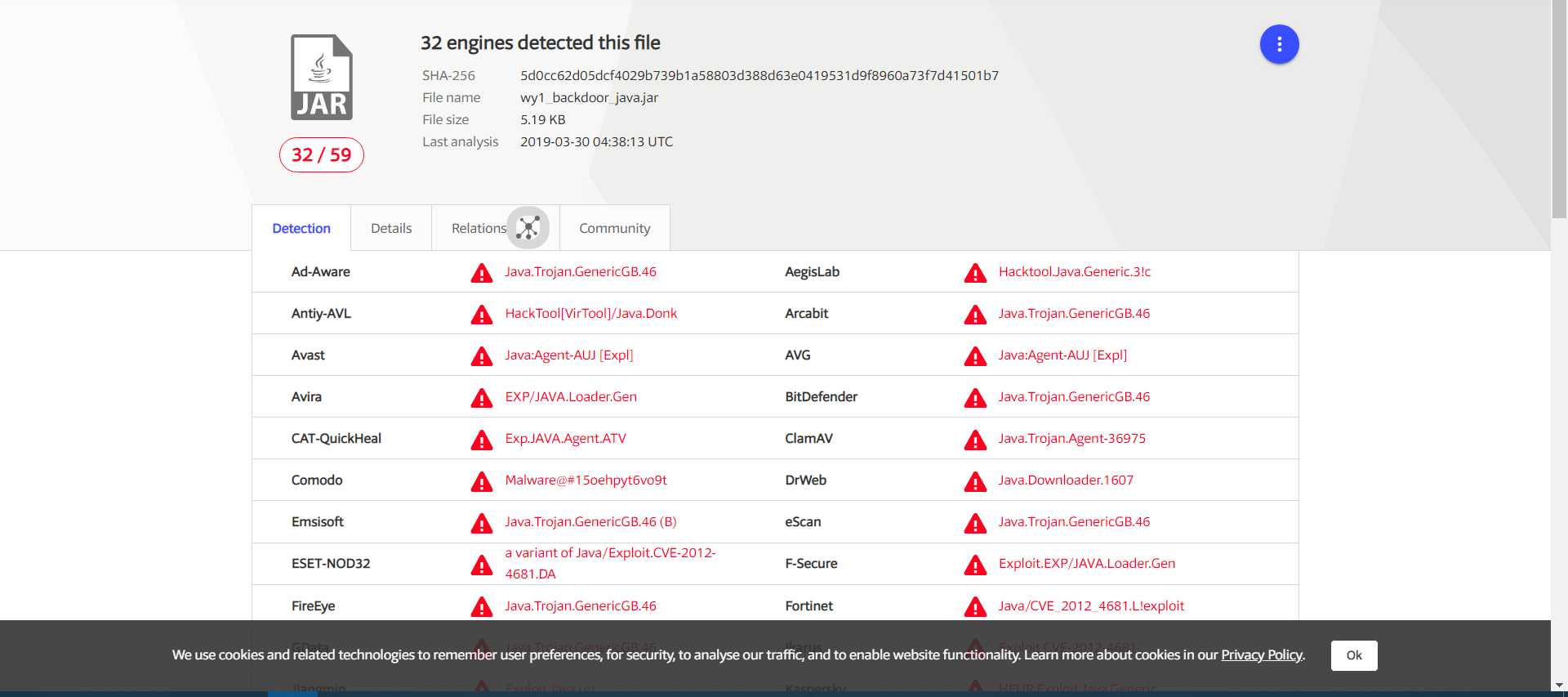Click the file name wy1_backdoor_java.jar

point(589,97)
